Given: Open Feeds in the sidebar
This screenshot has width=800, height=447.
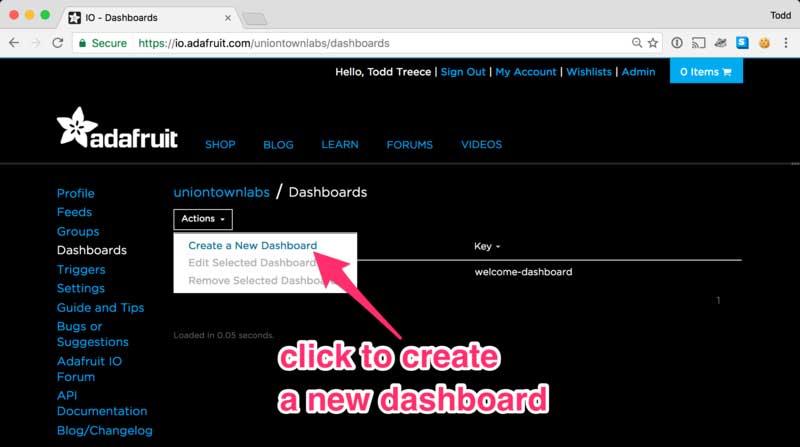Looking at the screenshot, I should tap(74, 212).
